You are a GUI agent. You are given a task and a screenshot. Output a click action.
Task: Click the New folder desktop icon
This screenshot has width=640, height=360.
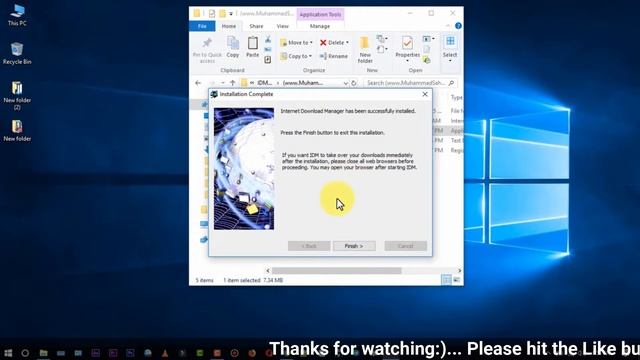tap(17, 131)
